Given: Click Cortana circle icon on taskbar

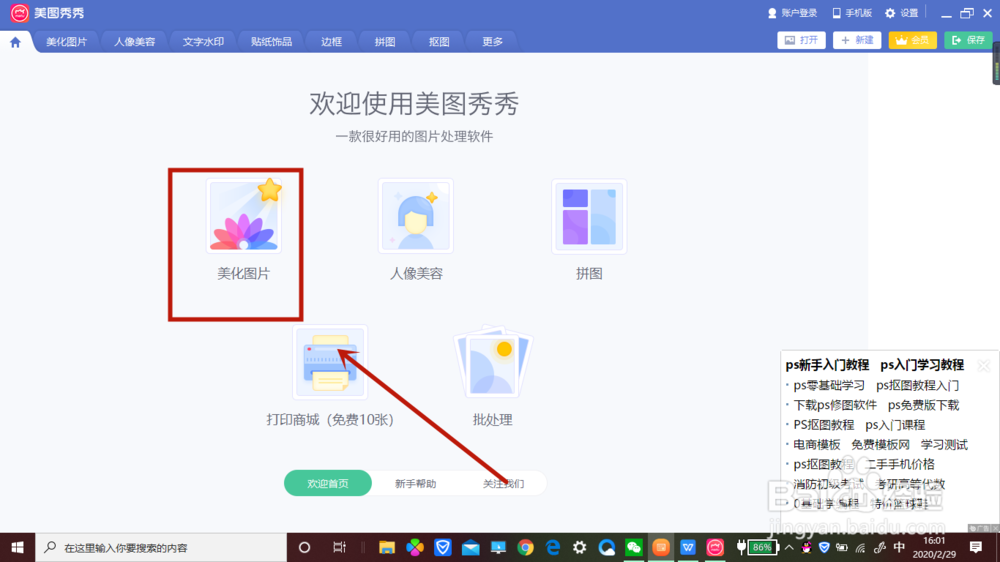Looking at the screenshot, I should [304, 547].
